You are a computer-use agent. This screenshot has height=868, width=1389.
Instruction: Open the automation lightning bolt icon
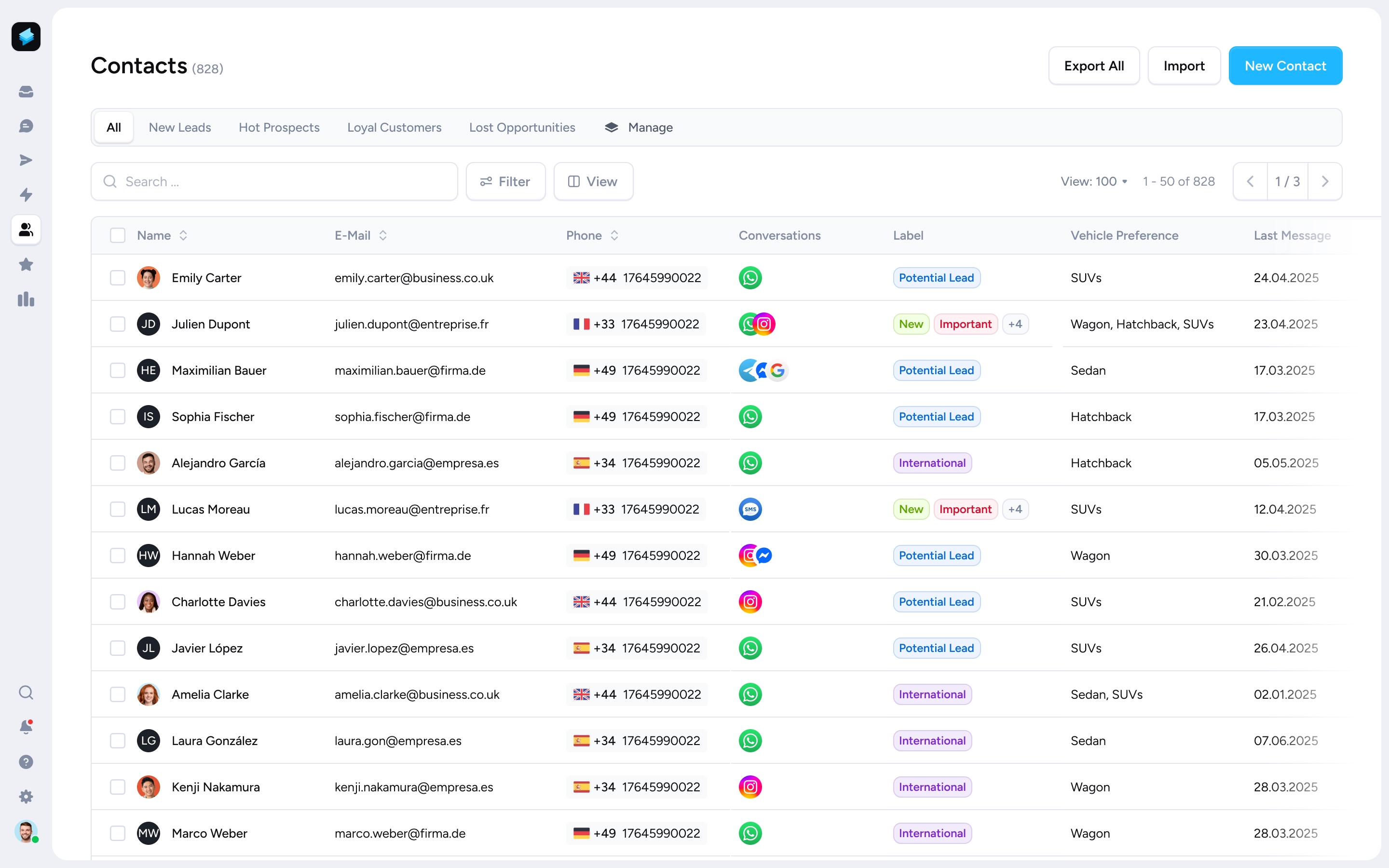coord(26,195)
